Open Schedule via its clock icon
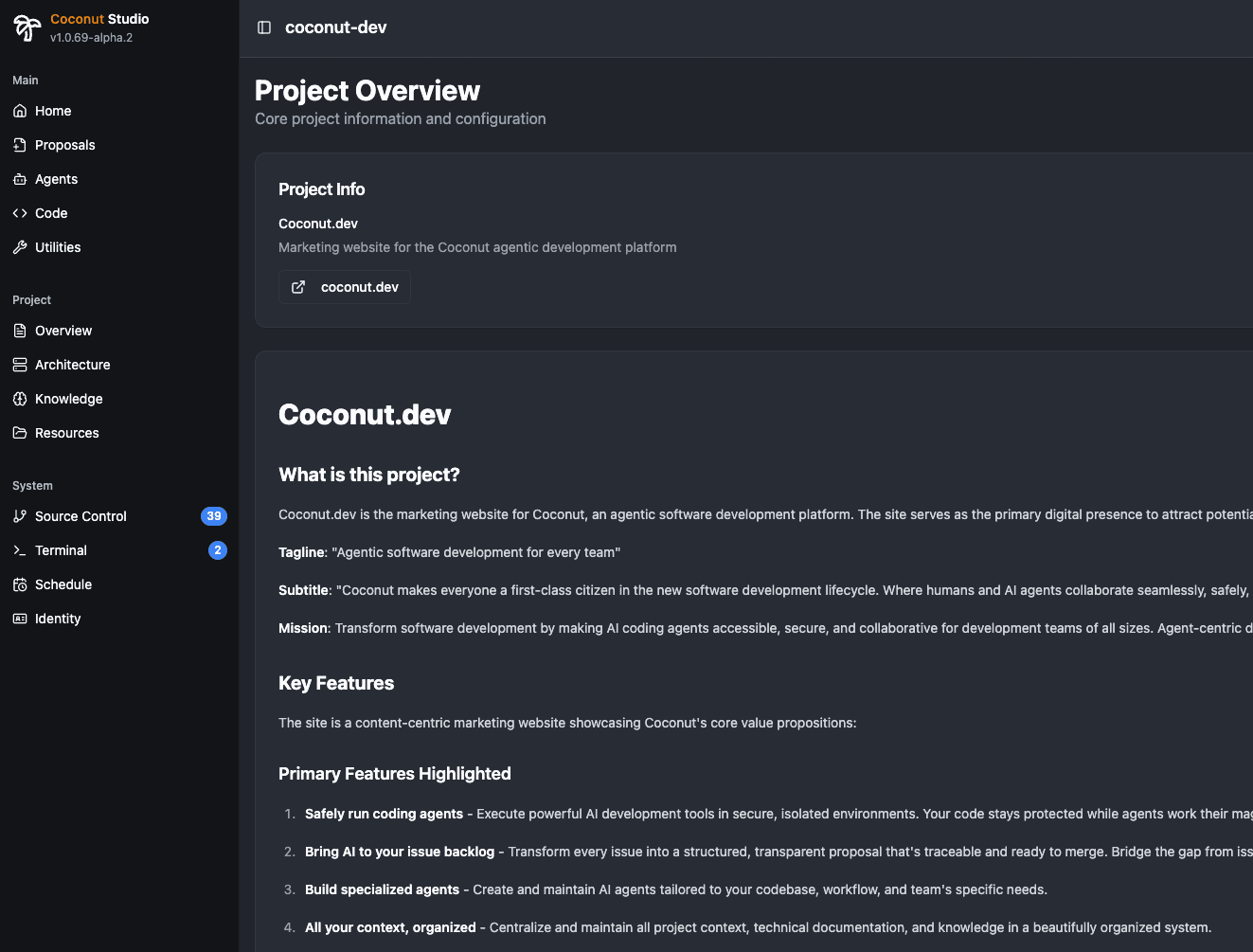This screenshot has width=1253, height=952. coord(19,584)
